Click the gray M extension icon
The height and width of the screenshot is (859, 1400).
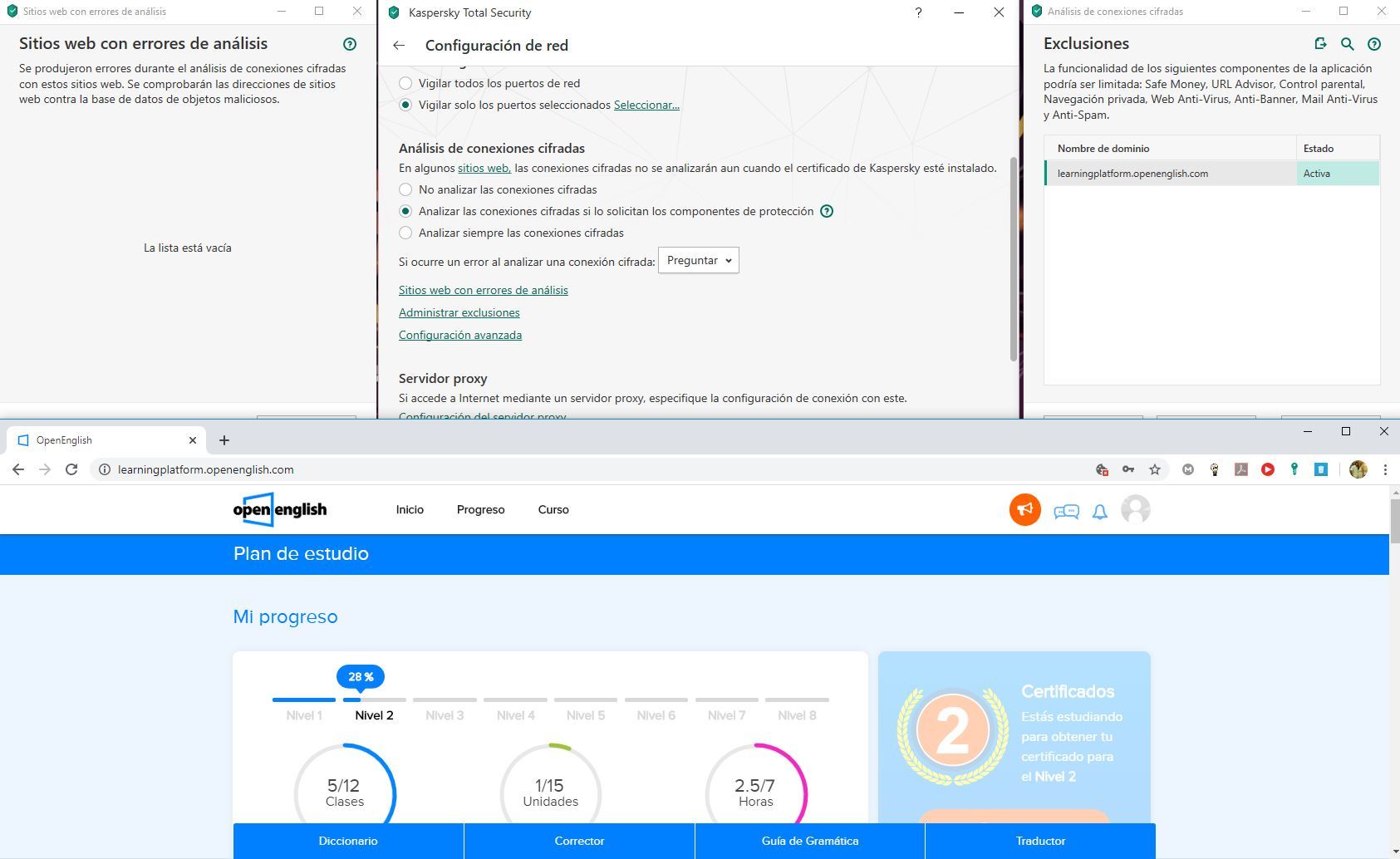(1188, 469)
